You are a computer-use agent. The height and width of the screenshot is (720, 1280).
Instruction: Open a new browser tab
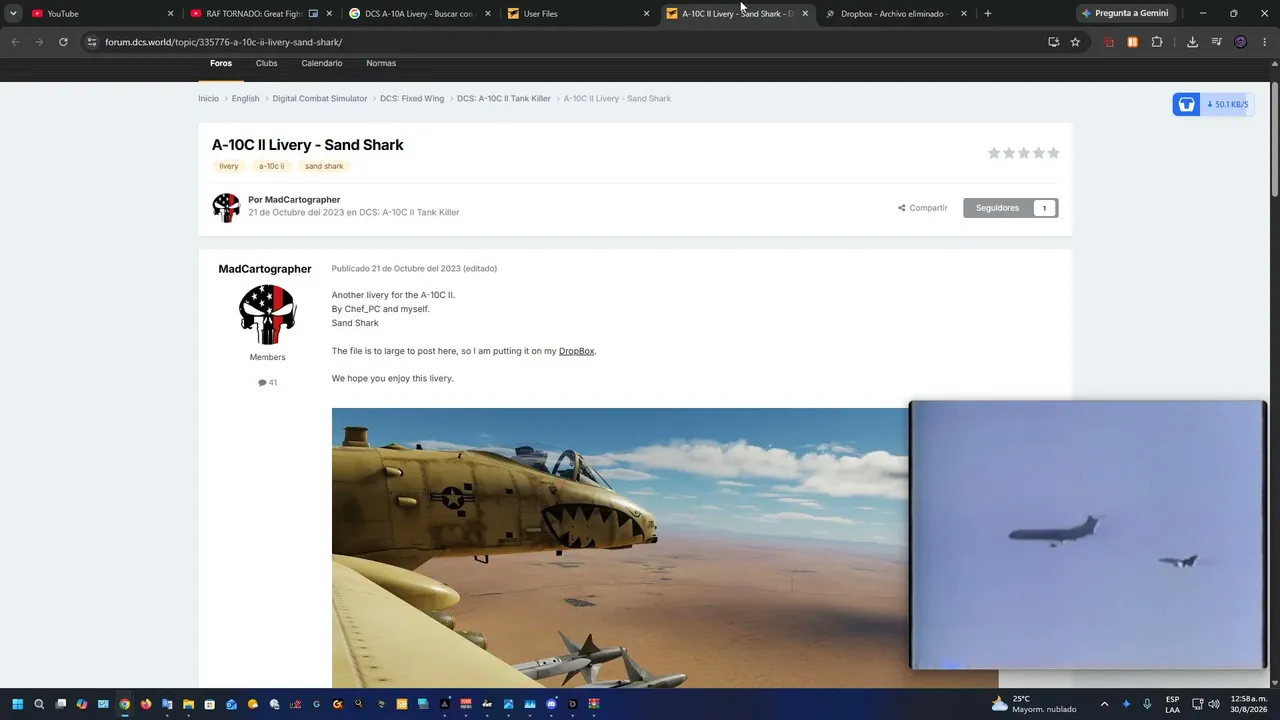988,14
